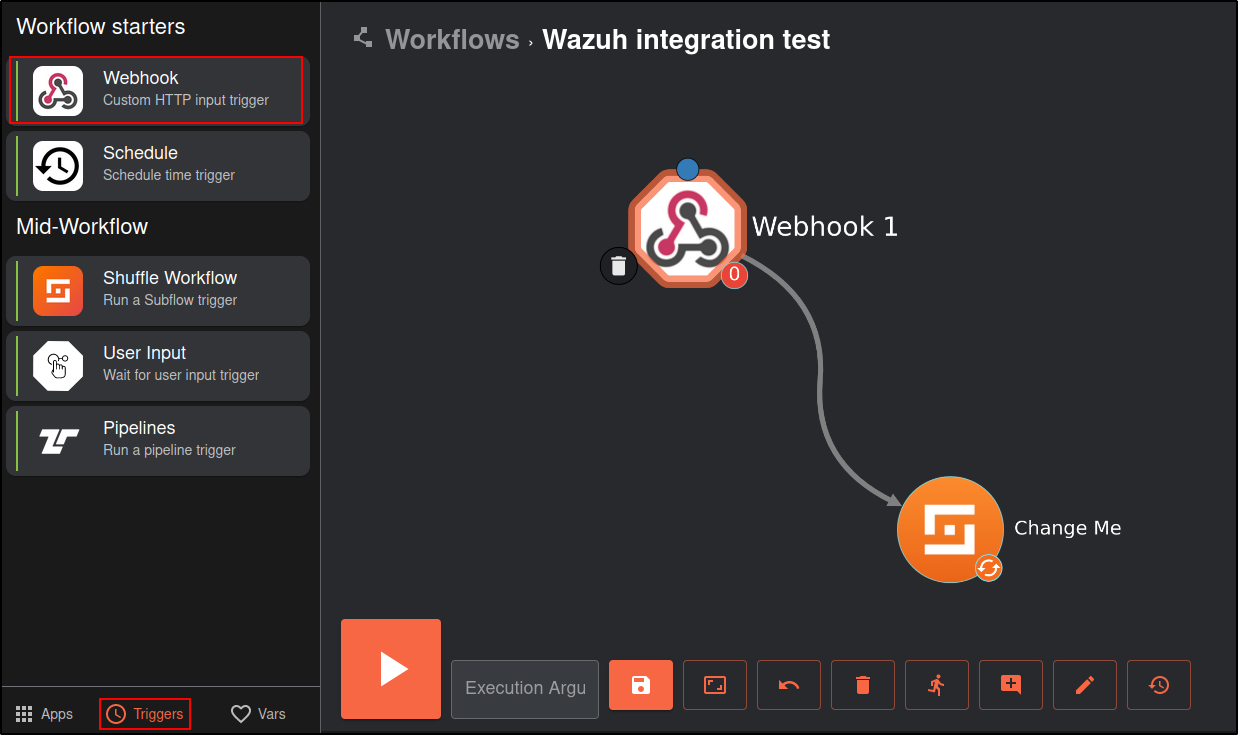Open the Vars tab
This screenshot has height=735, width=1238.
[258, 714]
